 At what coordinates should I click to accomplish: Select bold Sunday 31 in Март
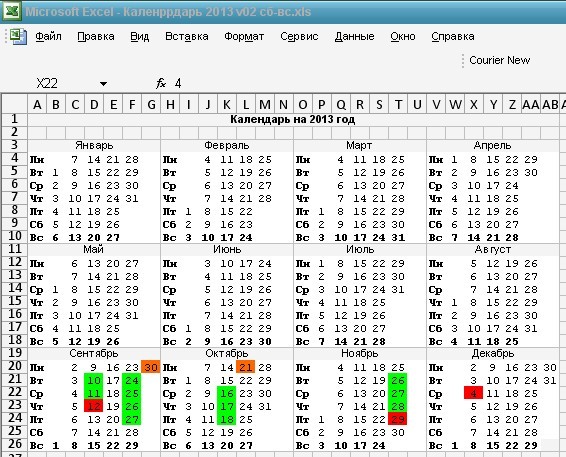tap(398, 237)
